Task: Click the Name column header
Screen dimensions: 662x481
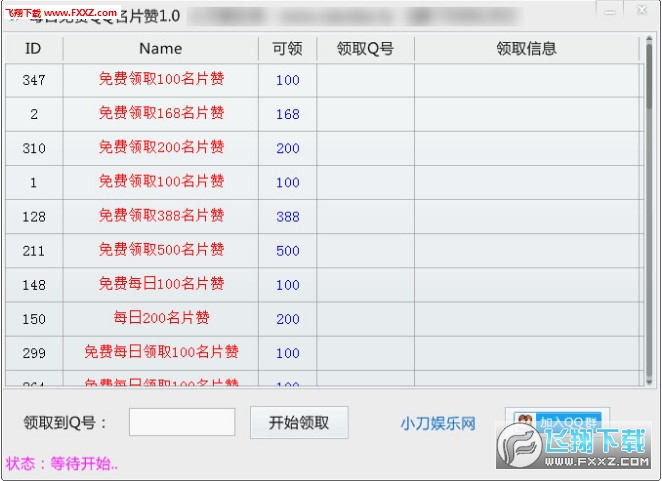Action: coord(160,49)
